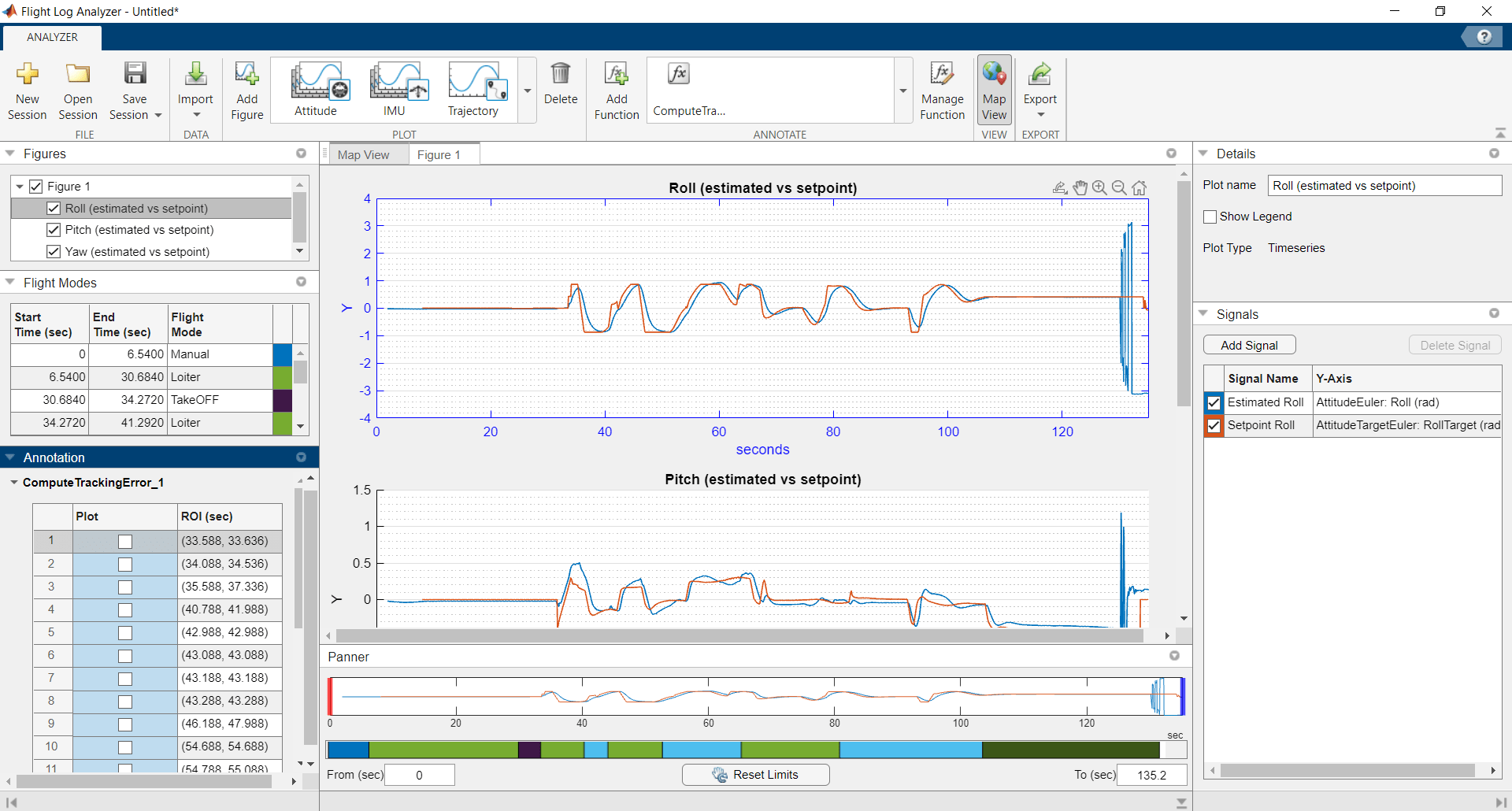1512x811 pixels.
Task: Open Manage Function tool
Action: point(942,75)
